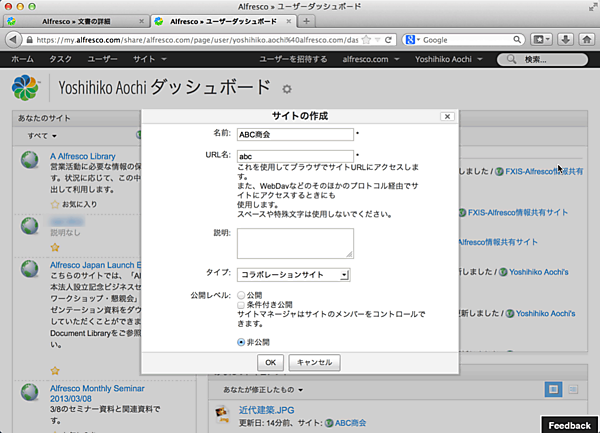The width and height of the screenshot is (600, 433).
Task: Select the 非公開 radio button
Action: (x=241, y=341)
